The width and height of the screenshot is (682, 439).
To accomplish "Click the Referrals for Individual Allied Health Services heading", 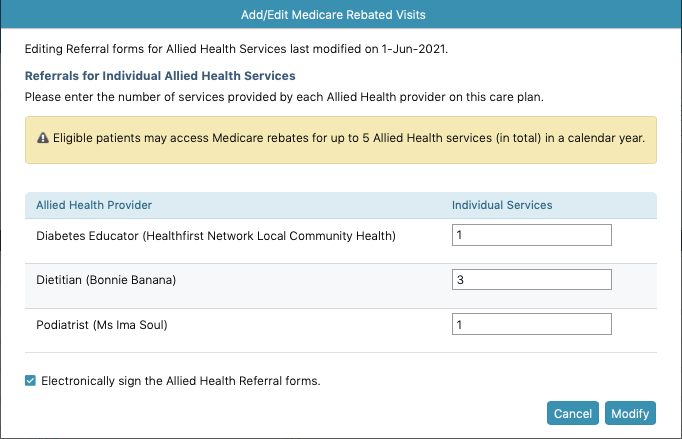I will tap(160, 76).
